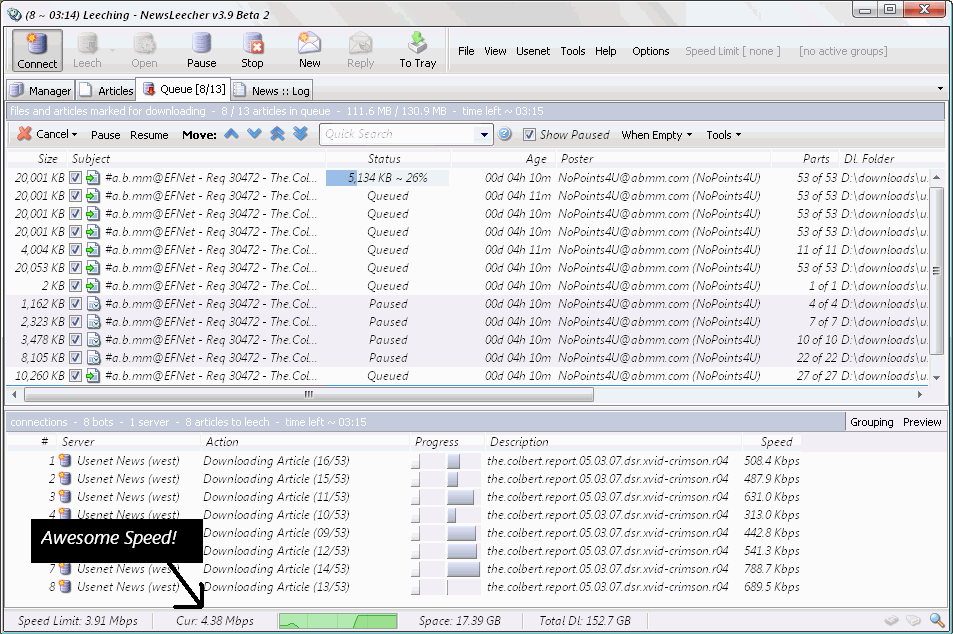Uncheck the checkbox on the 2 KB row
The image size is (953, 634).
pos(75,286)
